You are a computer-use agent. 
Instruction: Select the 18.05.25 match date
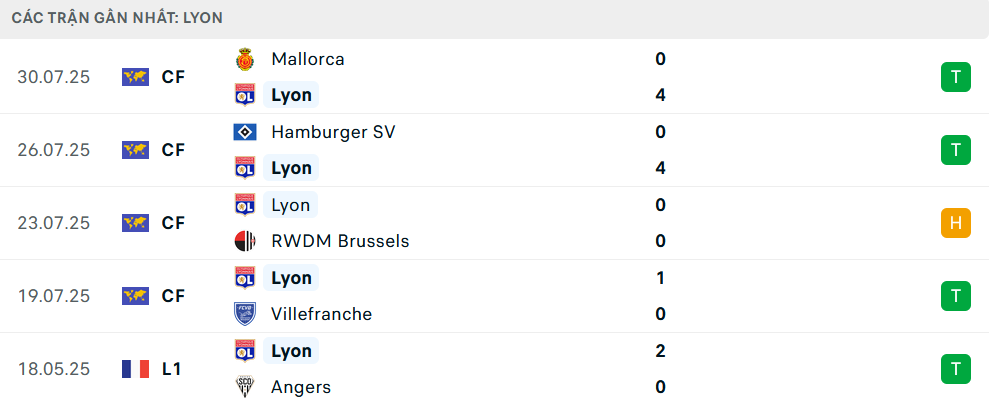pyautogui.click(x=54, y=369)
